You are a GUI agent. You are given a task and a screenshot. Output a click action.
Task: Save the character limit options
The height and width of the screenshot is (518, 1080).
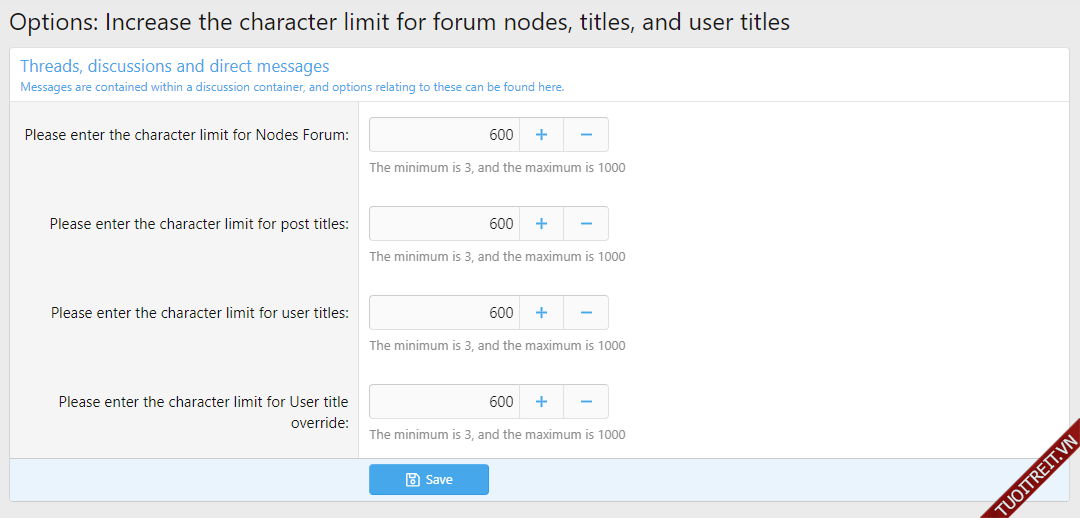pos(429,480)
